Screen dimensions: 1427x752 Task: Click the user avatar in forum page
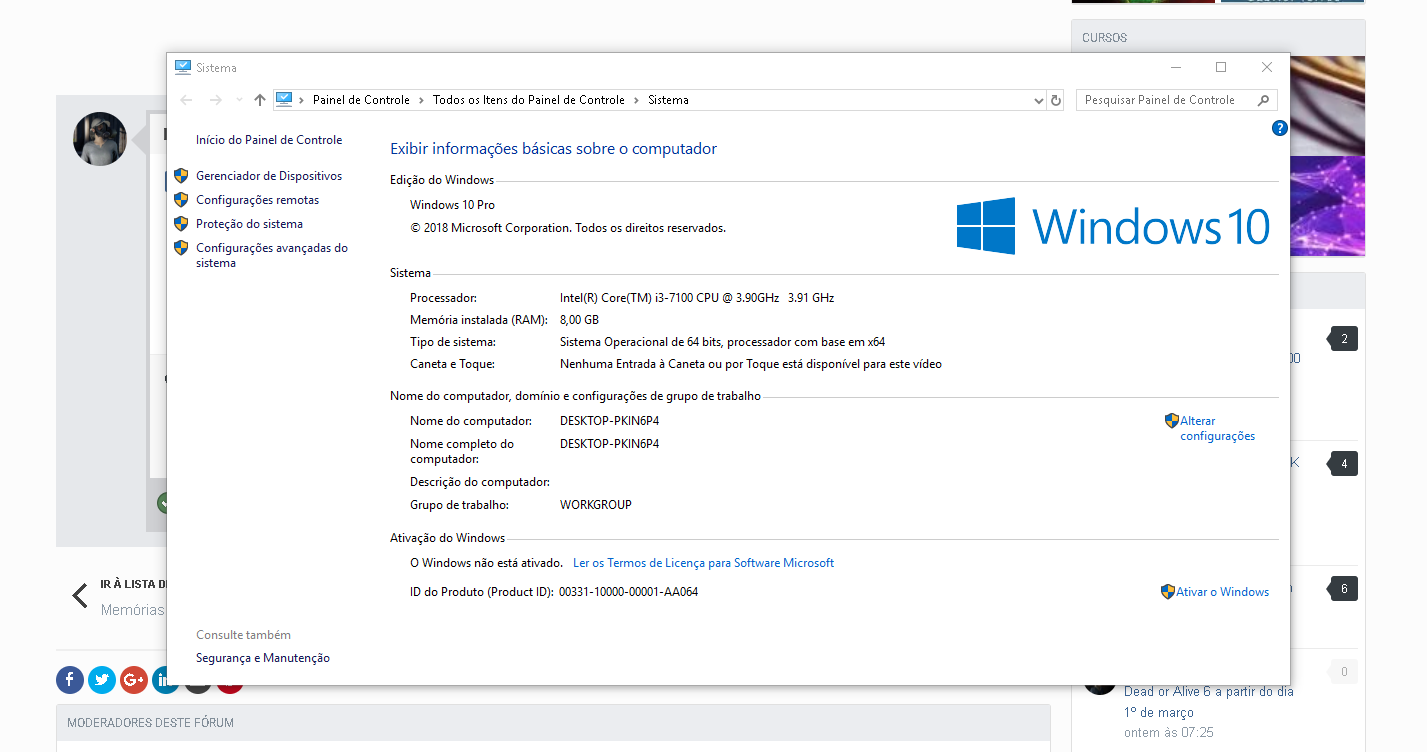[x=100, y=139]
